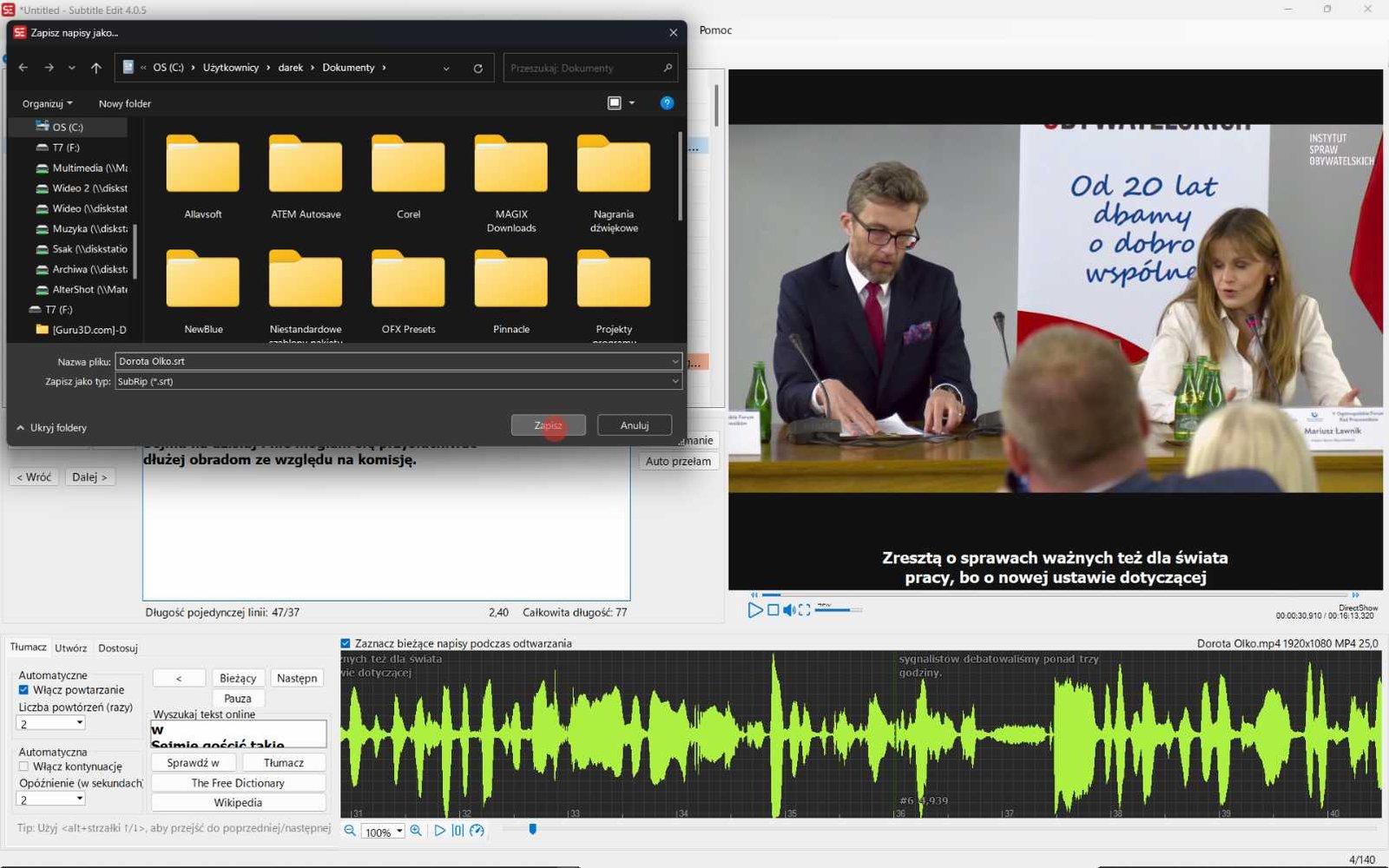
Task: Open the MAGIX Downloads folder
Action: pyautogui.click(x=511, y=184)
